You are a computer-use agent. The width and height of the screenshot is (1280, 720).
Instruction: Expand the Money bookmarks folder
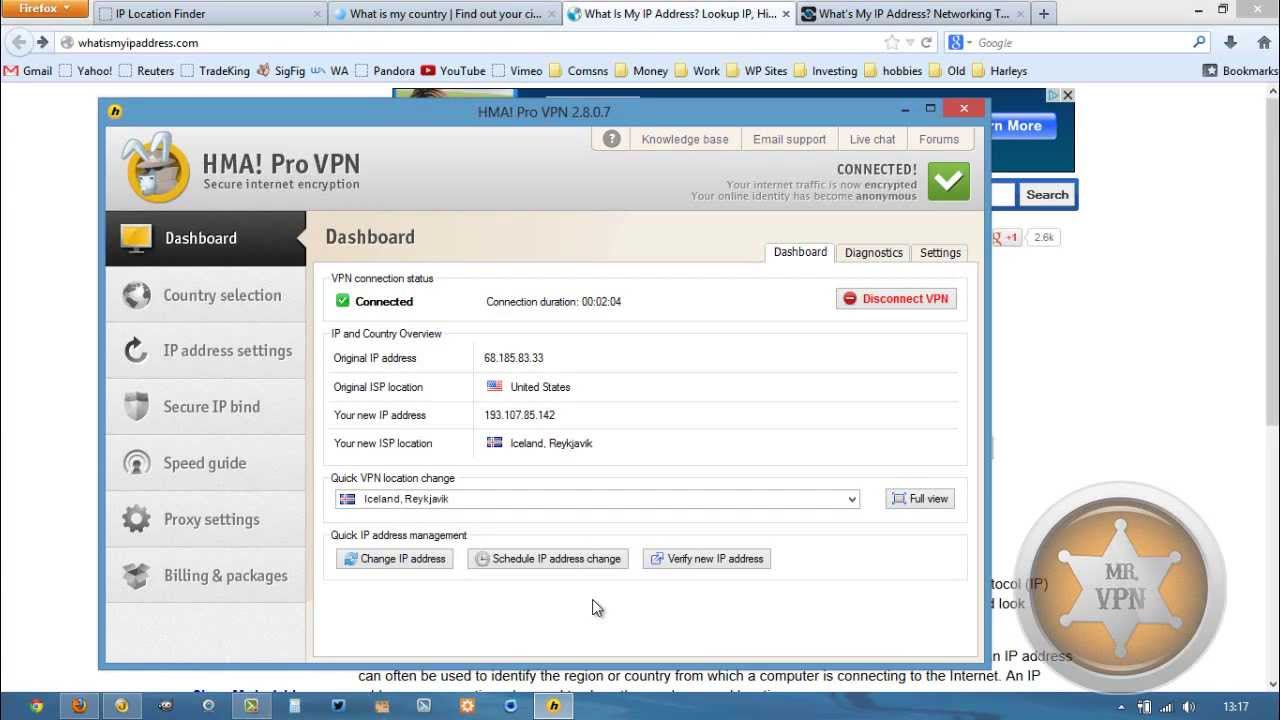pyautogui.click(x=641, y=71)
